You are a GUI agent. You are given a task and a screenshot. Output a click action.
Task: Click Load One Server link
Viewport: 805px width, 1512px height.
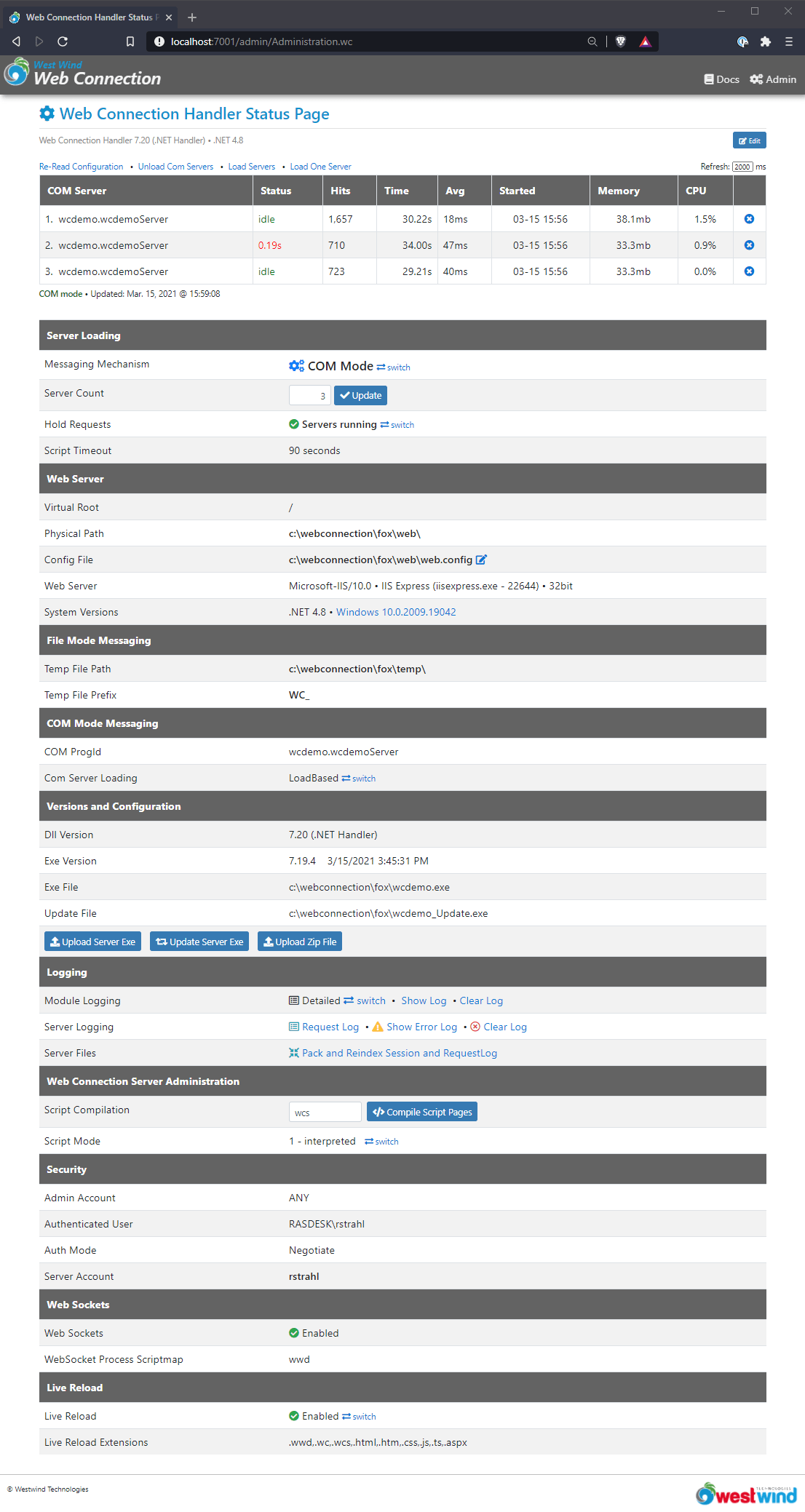click(x=321, y=167)
